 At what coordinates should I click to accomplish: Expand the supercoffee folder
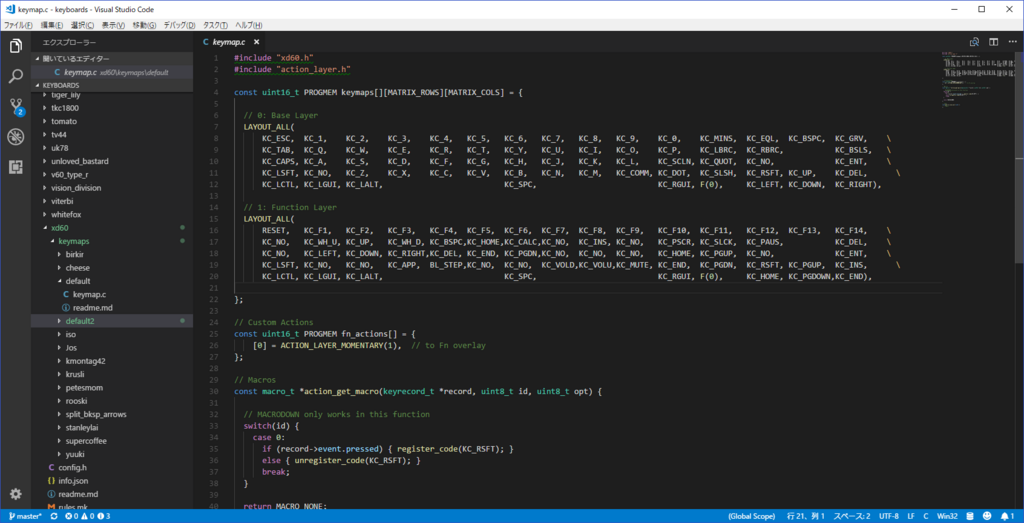pyautogui.click(x=59, y=441)
